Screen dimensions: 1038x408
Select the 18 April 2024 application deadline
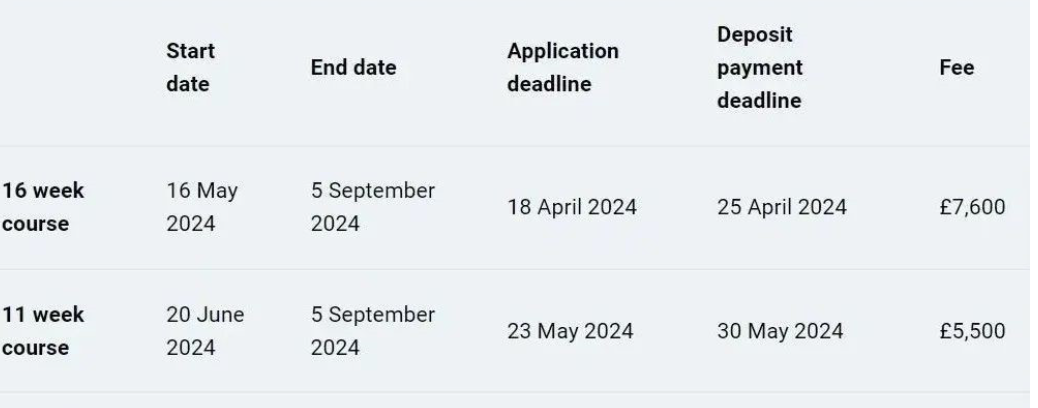pyautogui.click(x=572, y=208)
